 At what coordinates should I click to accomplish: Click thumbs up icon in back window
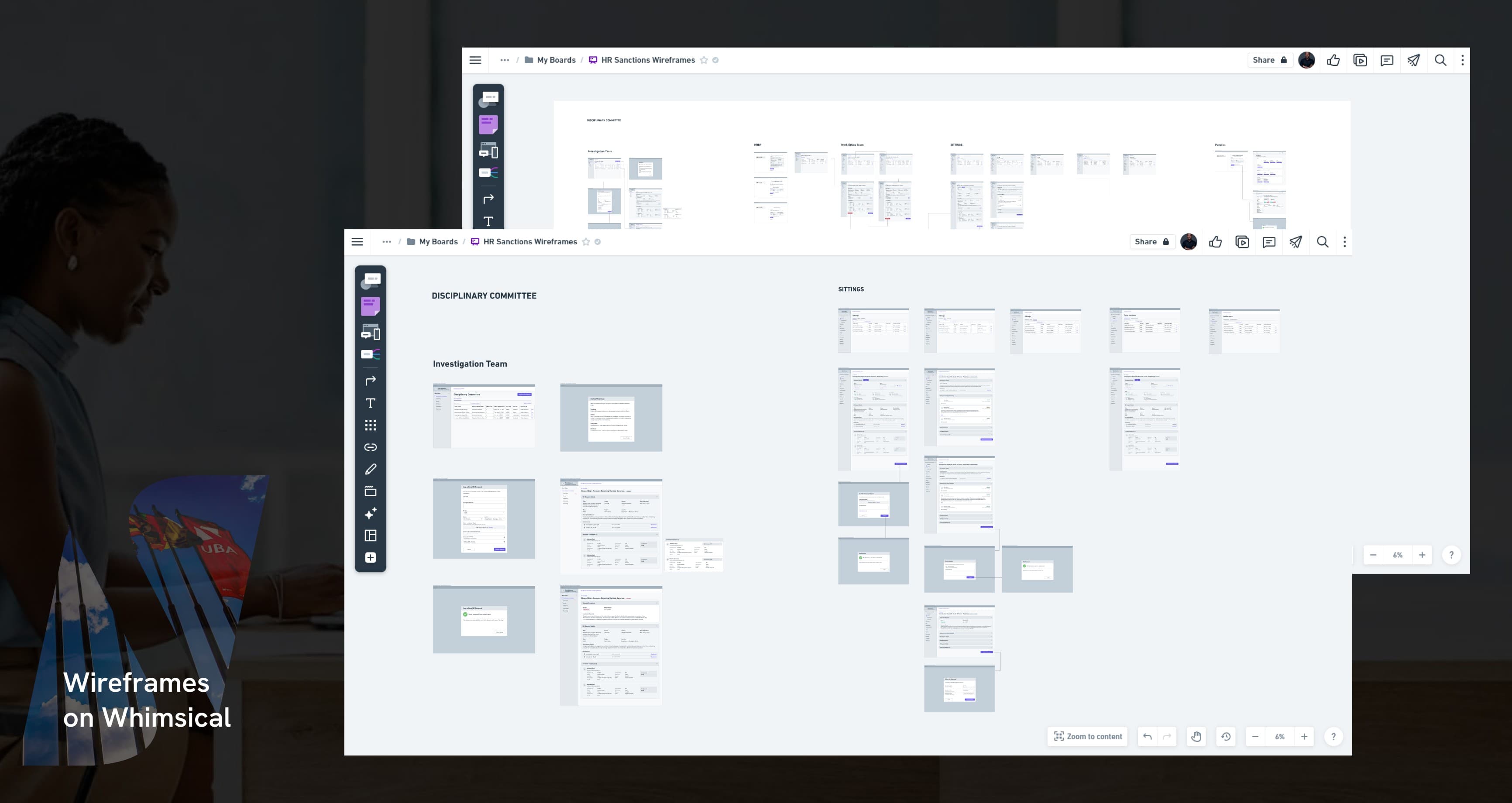[1333, 60]
